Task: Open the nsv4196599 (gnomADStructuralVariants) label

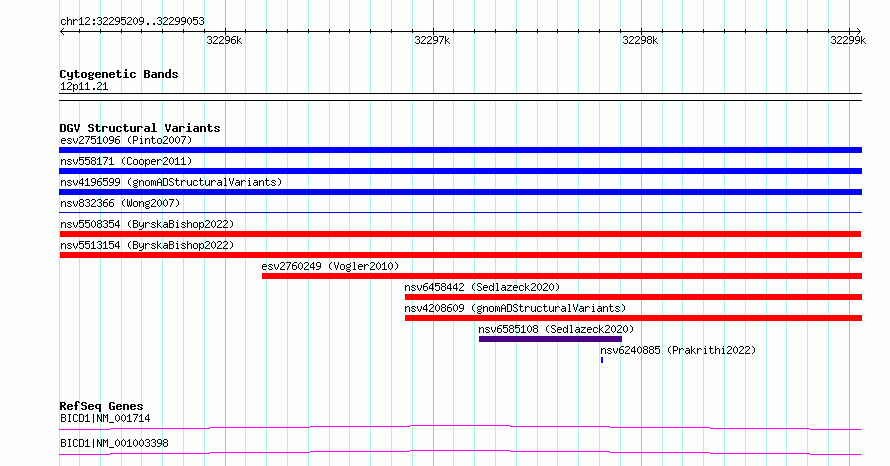Action: click(x=171, y=182)
